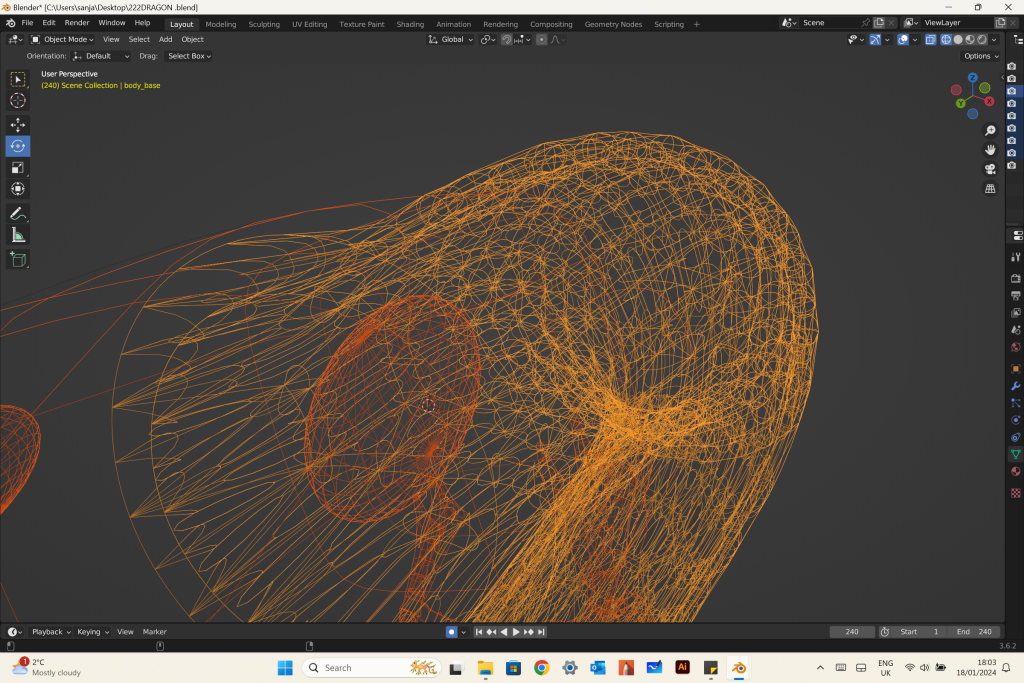
Task: Activate the Transform tool
Action: point(18,189)
